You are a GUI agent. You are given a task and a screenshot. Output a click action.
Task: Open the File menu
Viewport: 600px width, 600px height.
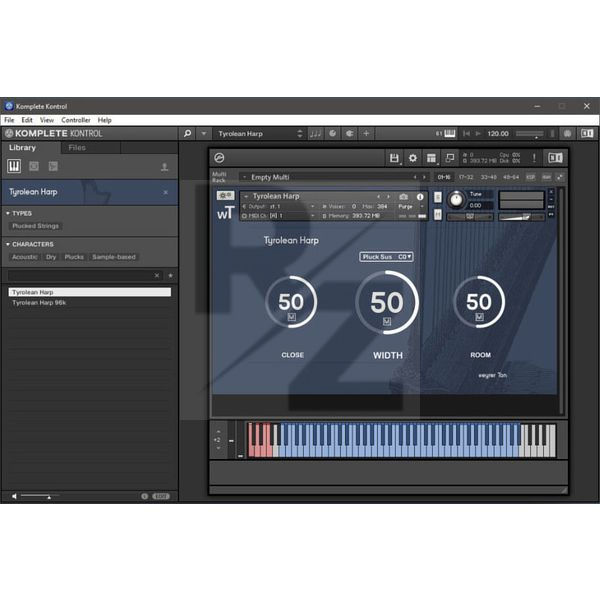(x=9, y=120)
